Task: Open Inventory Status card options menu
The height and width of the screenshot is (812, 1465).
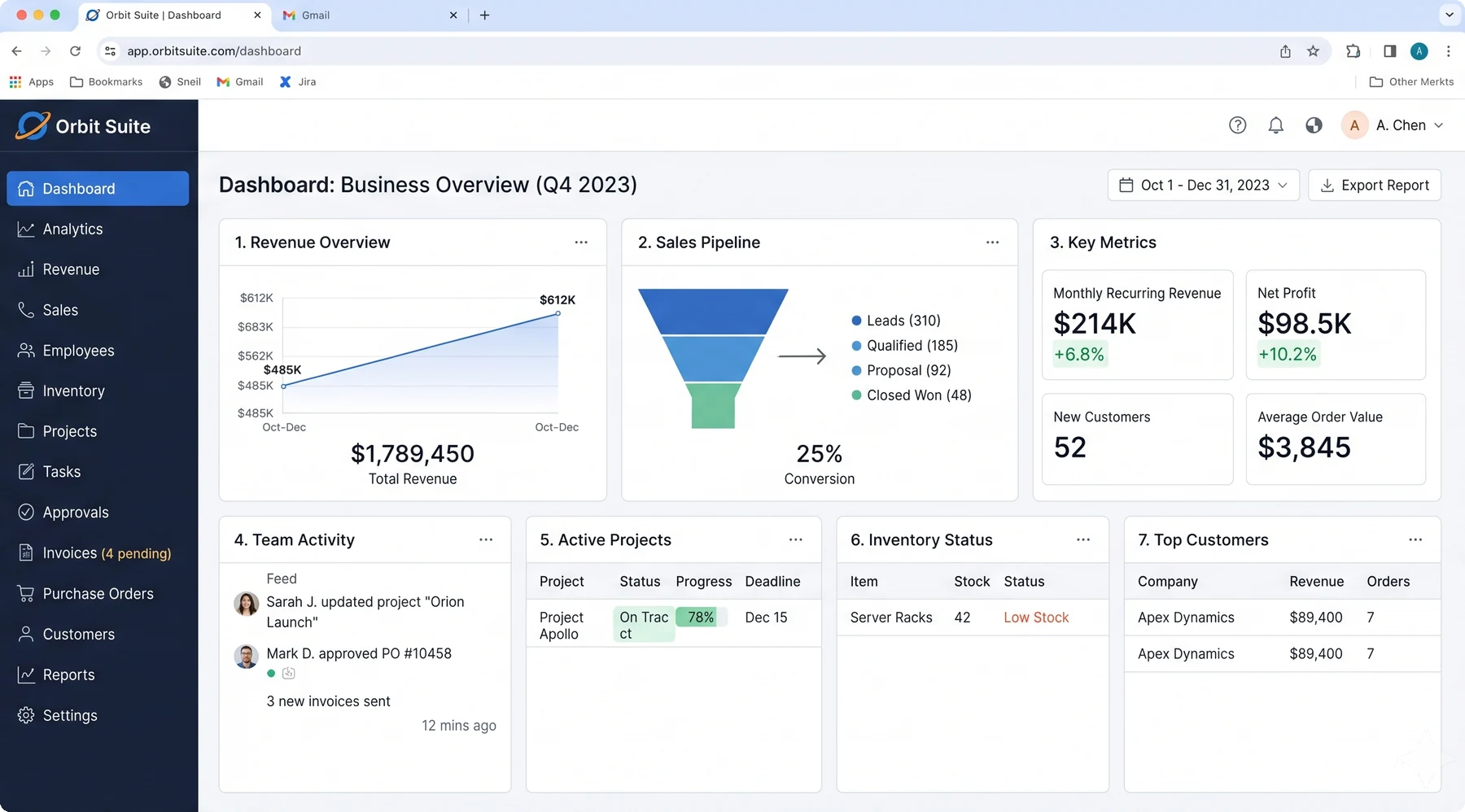Action: coord(1083,539)
